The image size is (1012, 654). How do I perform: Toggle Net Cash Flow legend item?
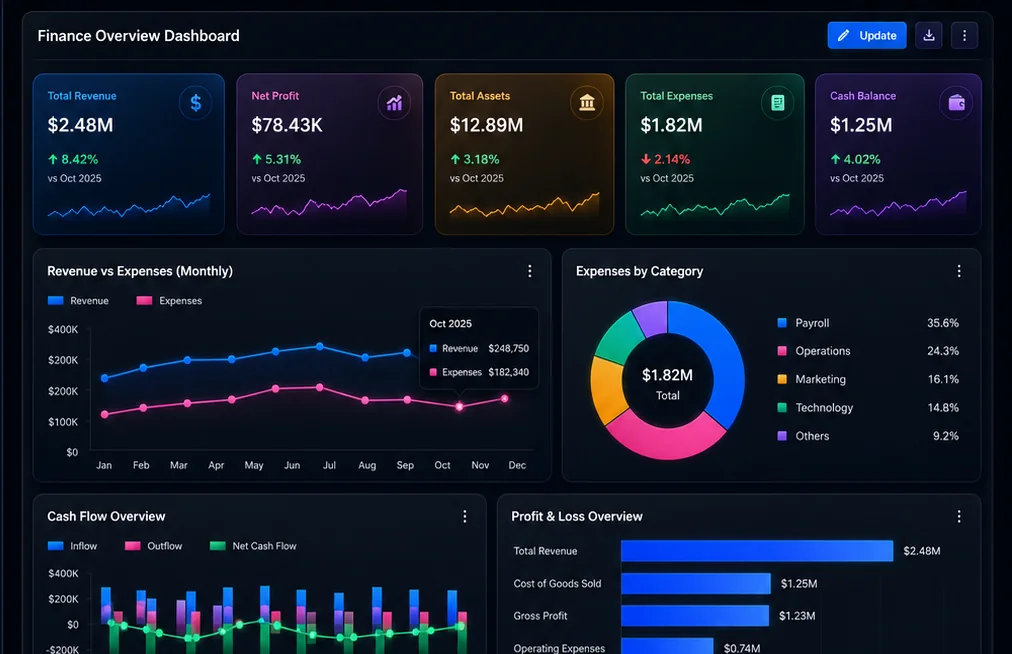coord(254,546)
